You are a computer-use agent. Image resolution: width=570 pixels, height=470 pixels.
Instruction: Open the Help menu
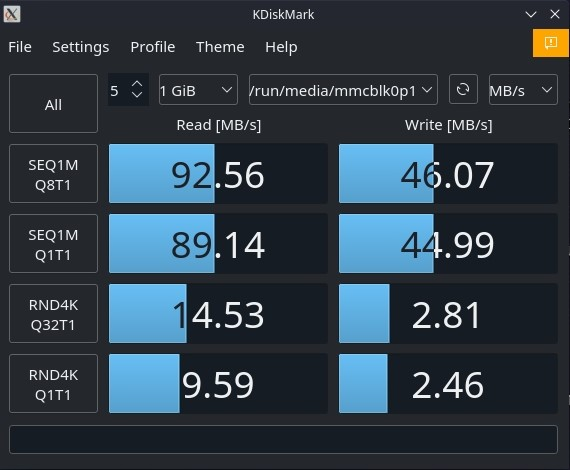[x=281, y=47]
